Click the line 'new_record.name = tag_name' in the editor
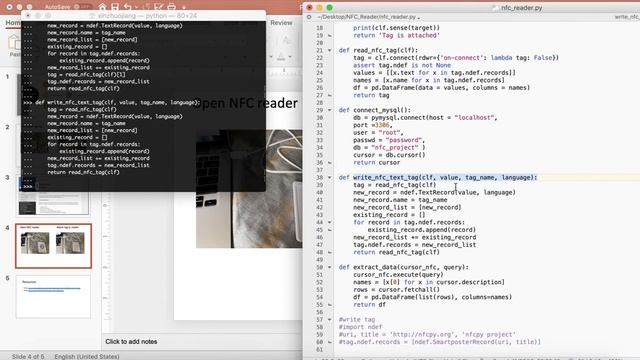 click(400, 200)
